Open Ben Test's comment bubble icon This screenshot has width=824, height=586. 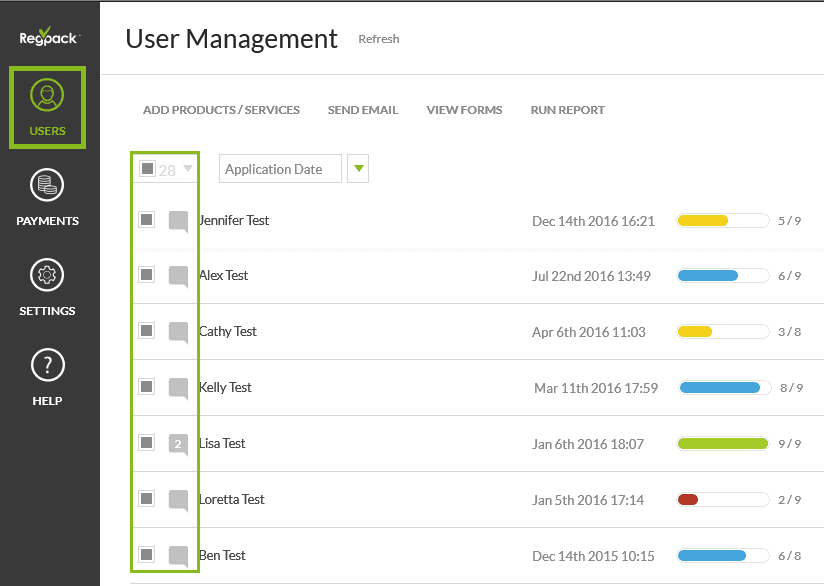[178, 556]
